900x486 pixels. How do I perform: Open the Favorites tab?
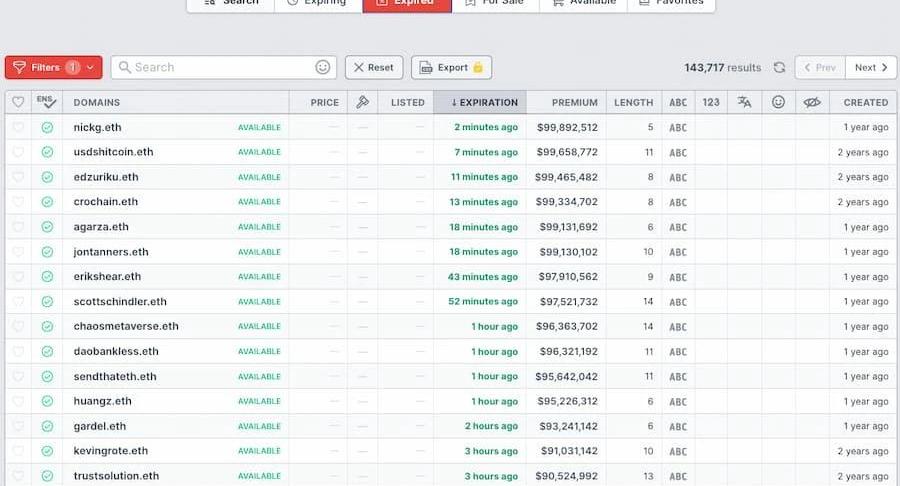tap(671, 3)
